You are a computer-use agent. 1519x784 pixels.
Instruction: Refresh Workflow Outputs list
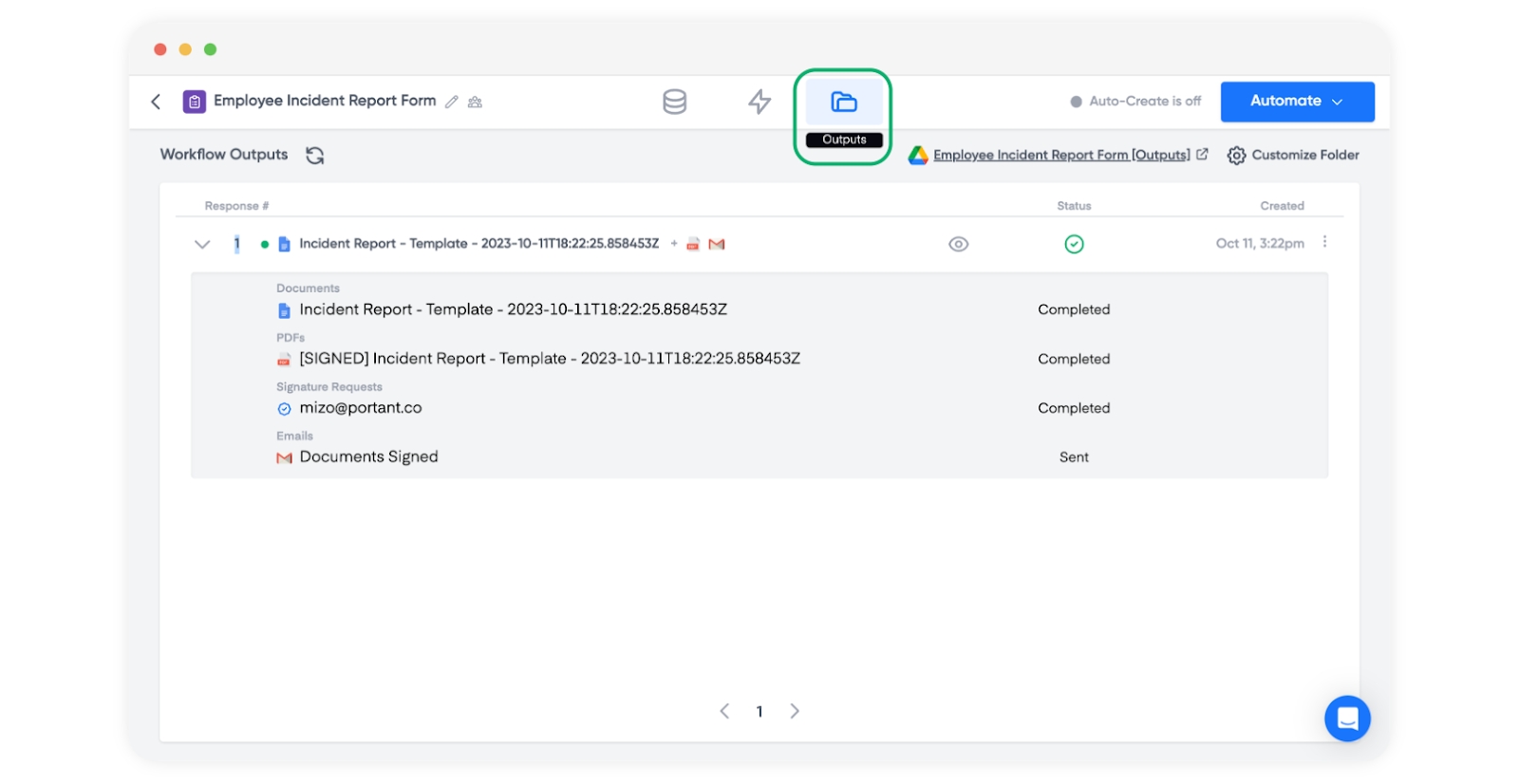coord(315,156)
